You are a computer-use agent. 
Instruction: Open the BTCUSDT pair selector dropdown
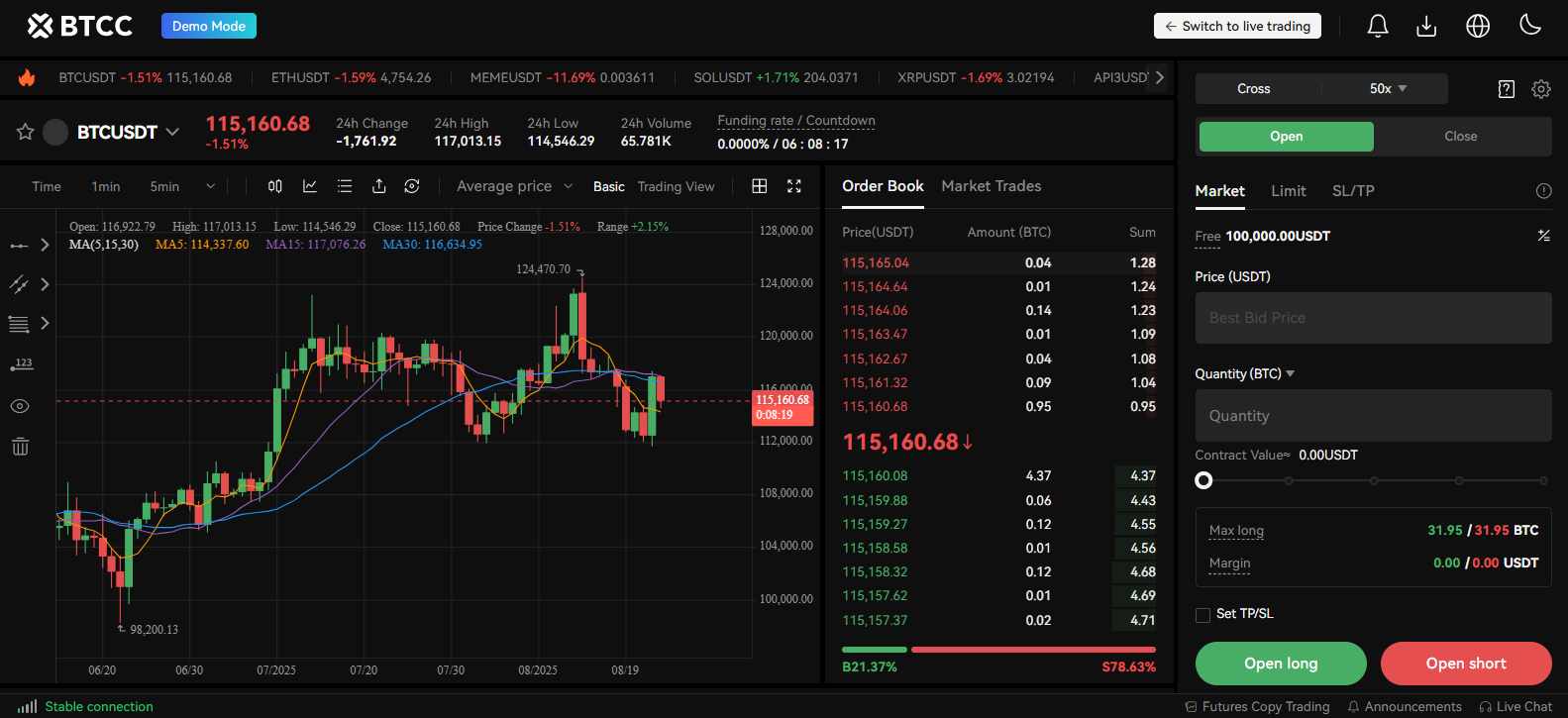coord(172,132)
